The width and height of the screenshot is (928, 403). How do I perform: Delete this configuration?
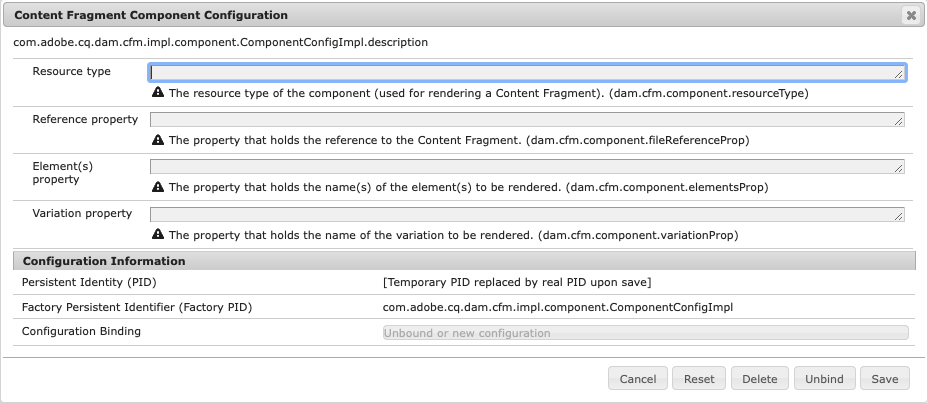[759, 379]
